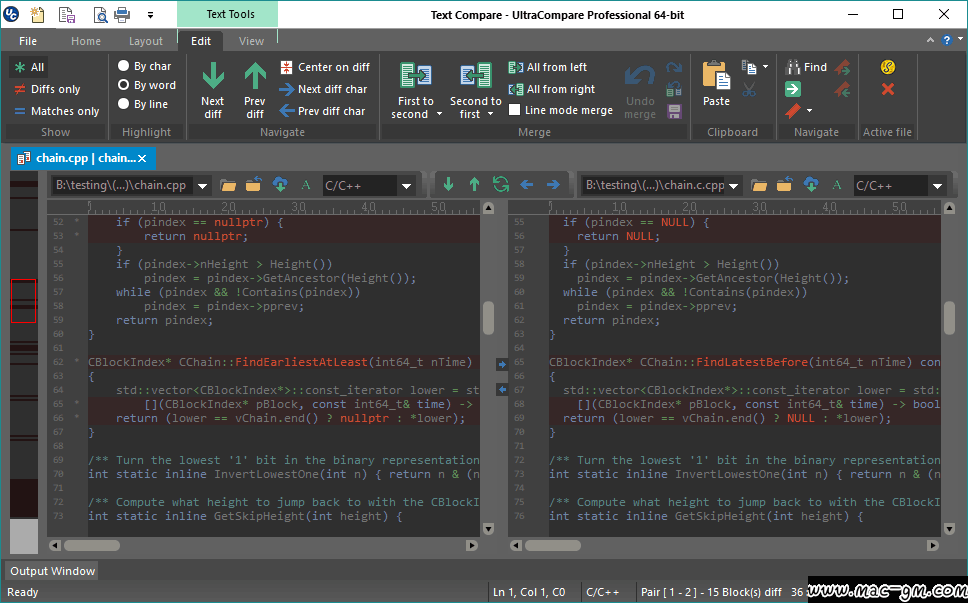Click the help question mark icon
This screenshot has height=603, width=968.
point(947,41)
